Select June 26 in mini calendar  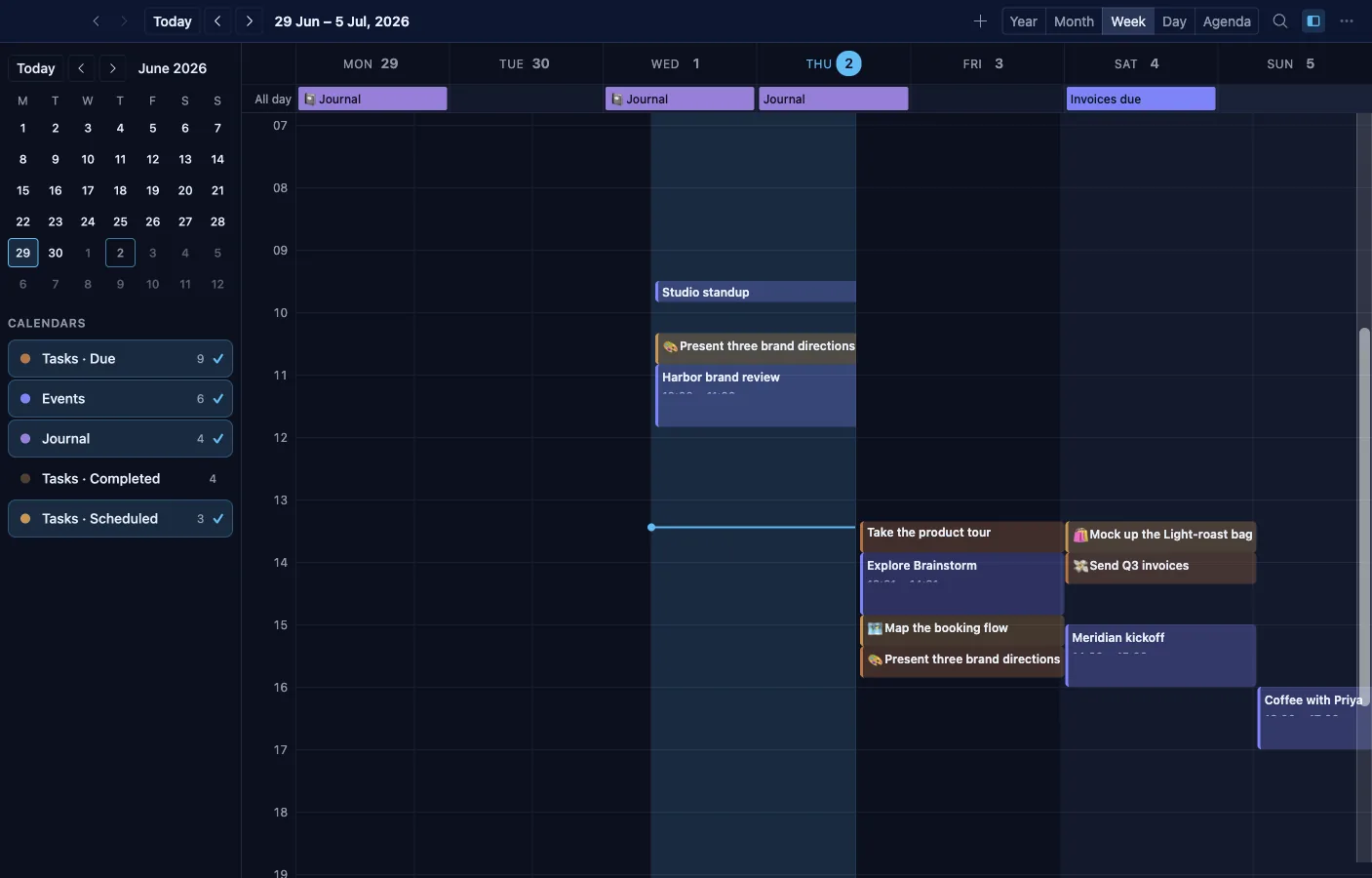coord(153,221)
